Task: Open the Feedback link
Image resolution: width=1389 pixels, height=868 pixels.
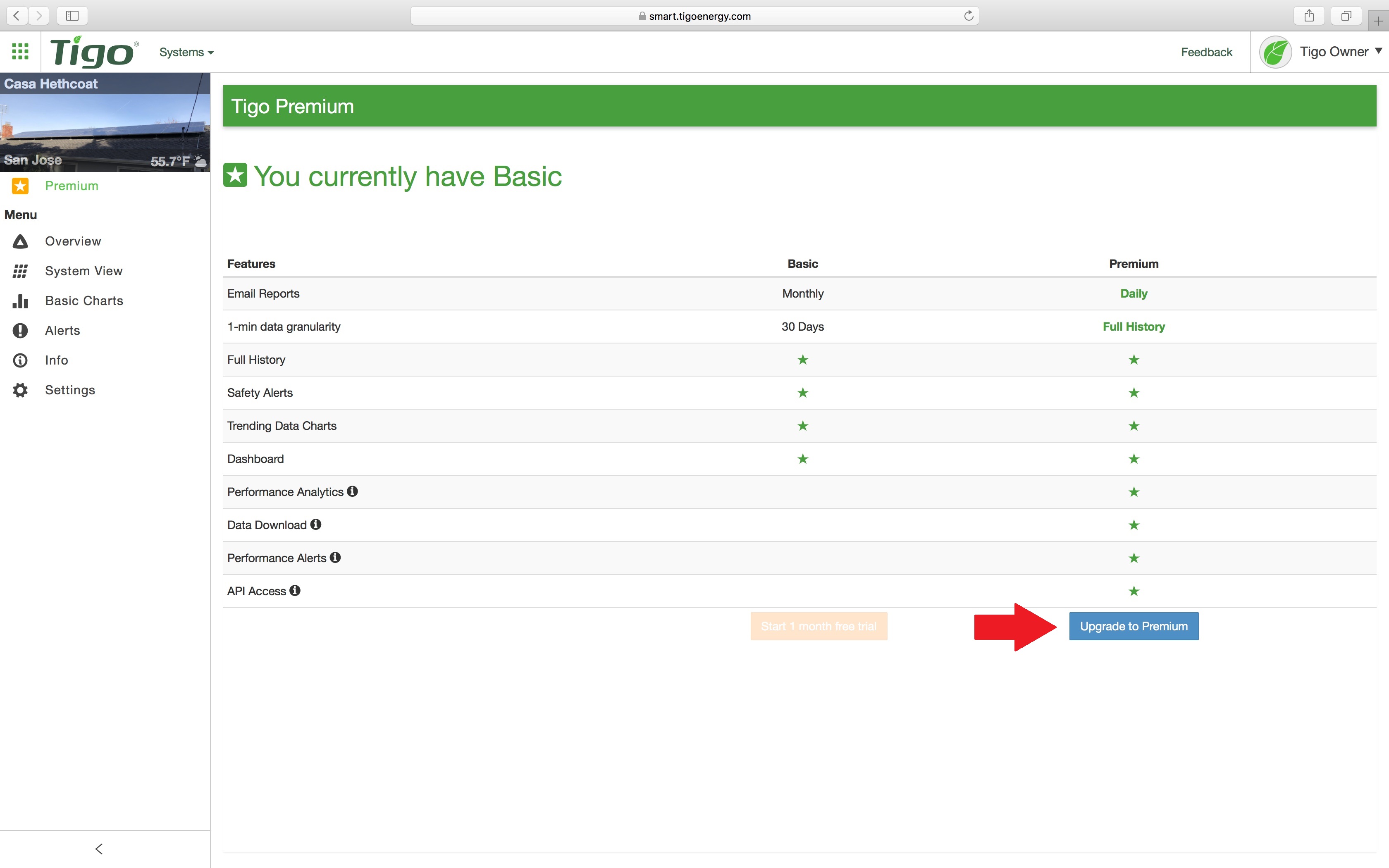Action: pos(1206,52)
